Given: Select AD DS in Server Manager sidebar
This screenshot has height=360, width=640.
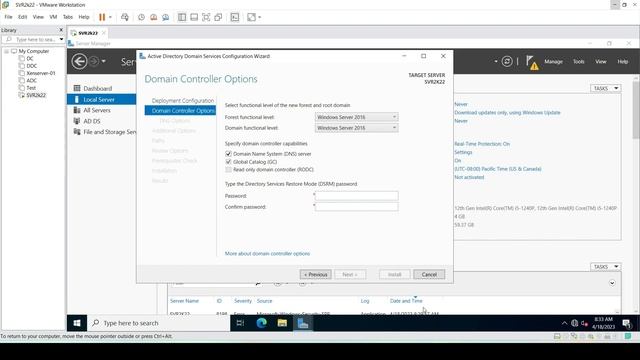Looking at the screenshot, I should click(x=92, y=121).
